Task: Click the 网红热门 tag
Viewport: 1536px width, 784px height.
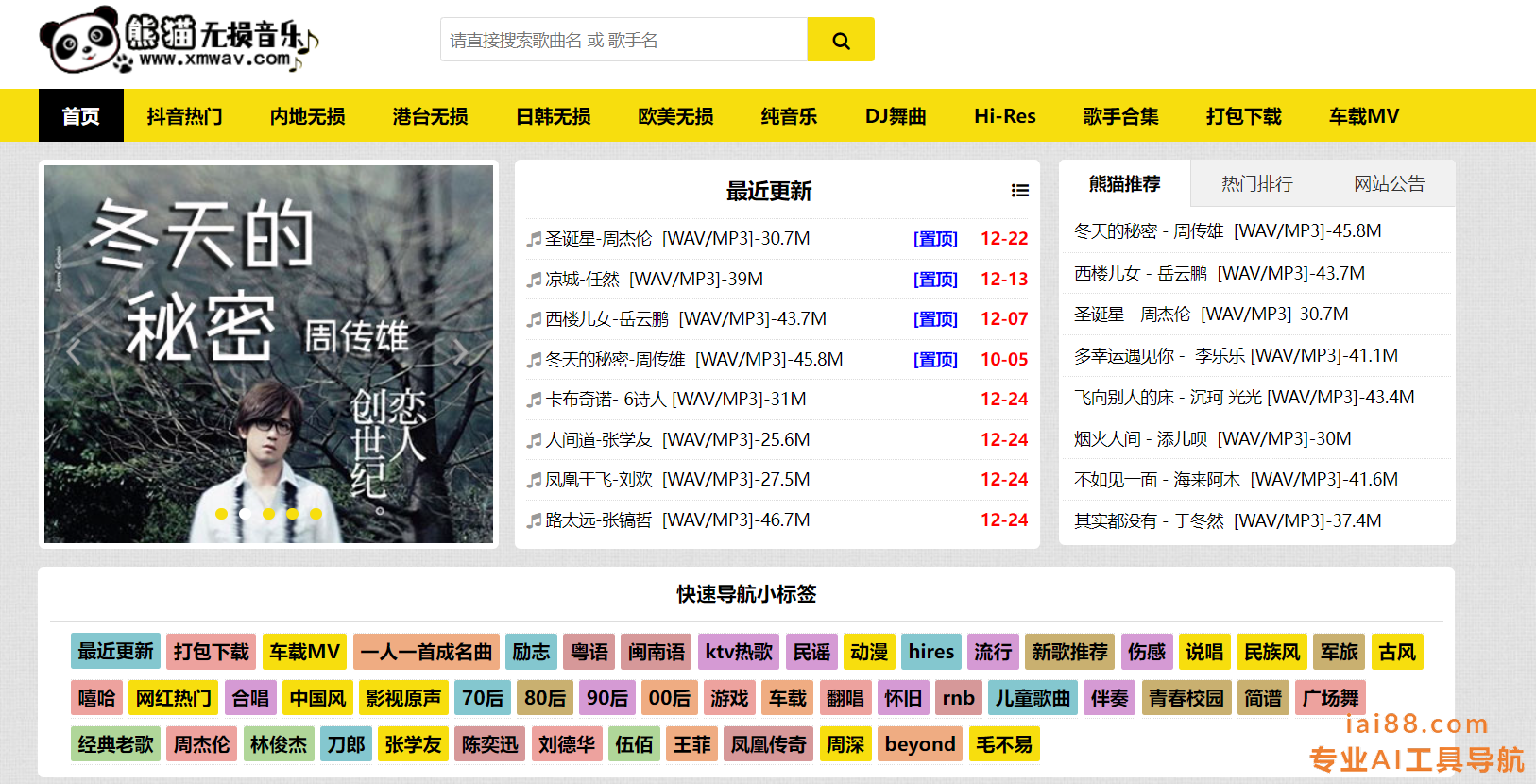Action: [174, 698]
